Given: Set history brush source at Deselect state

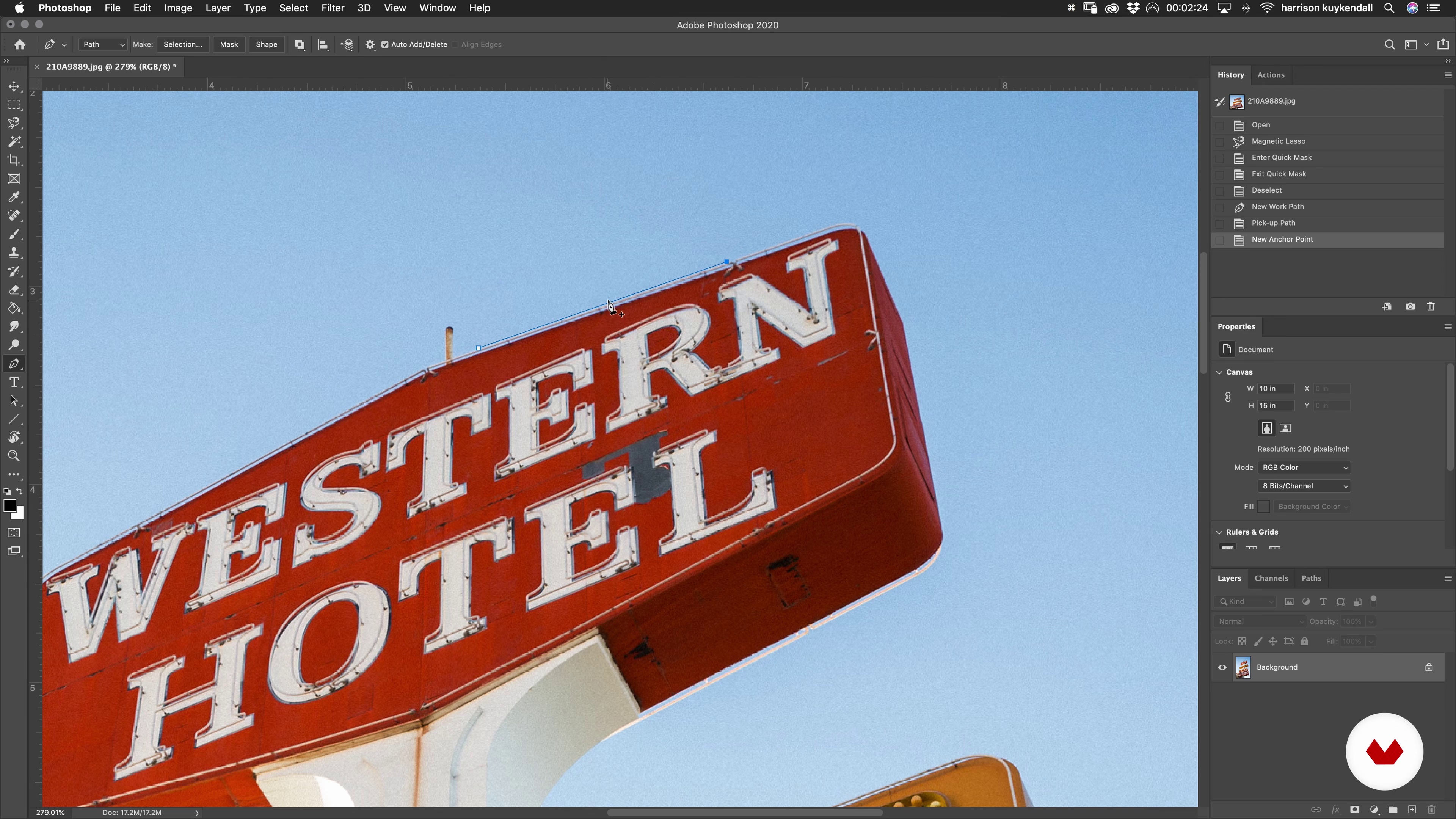Looking at the screenshot, I should [x=1220, y=191].
